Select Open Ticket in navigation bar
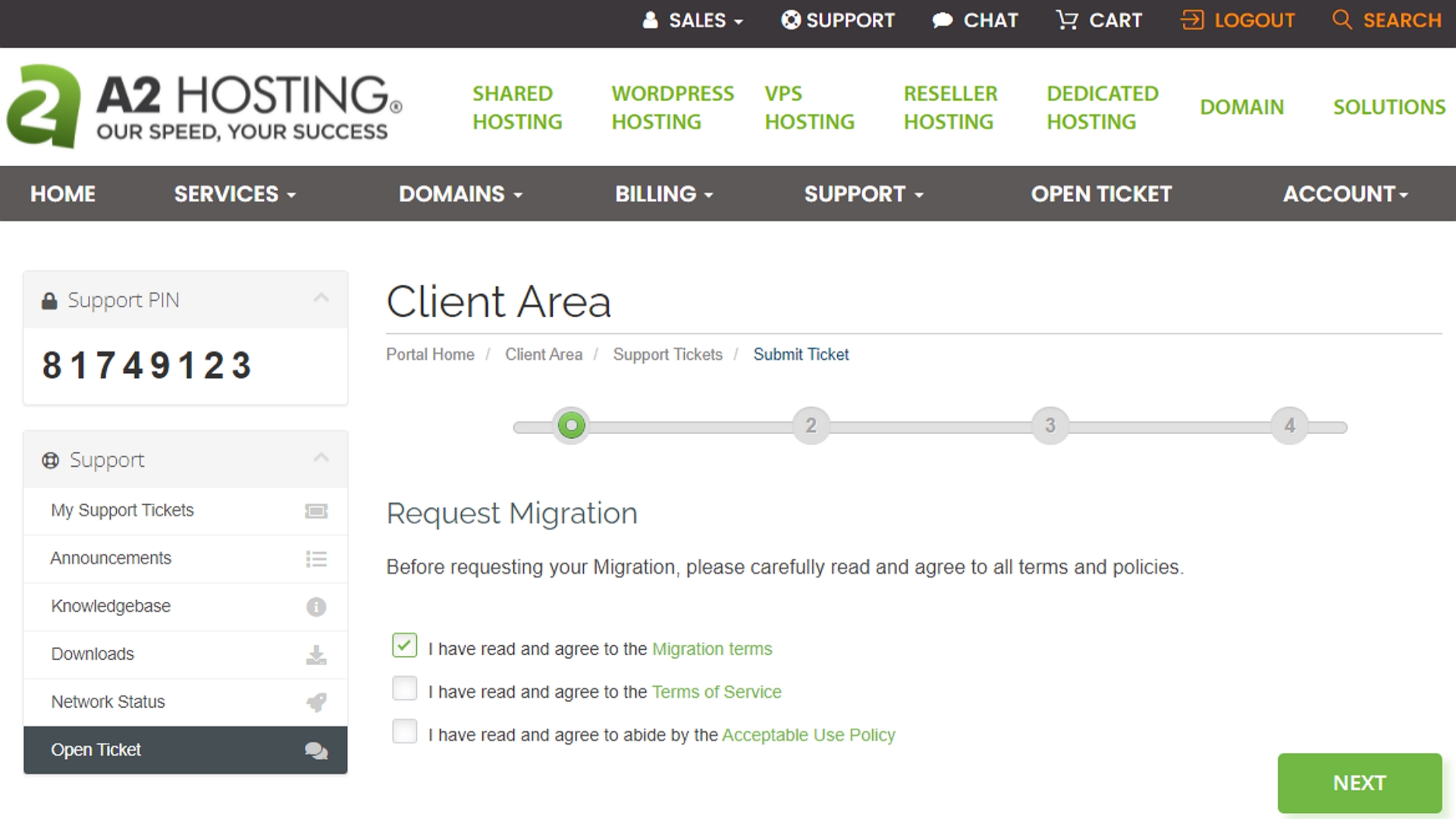Image resolution: width=1456 pixels, height=819 pixels. [1100, 194]
